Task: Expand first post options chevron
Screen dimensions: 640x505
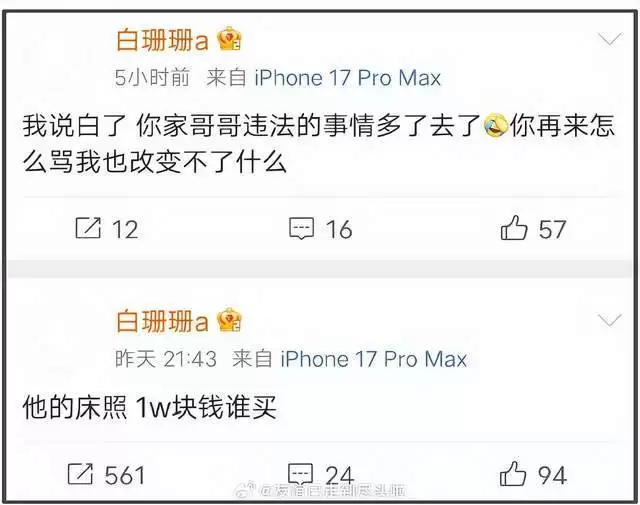Action: click(x=610, y=39)
